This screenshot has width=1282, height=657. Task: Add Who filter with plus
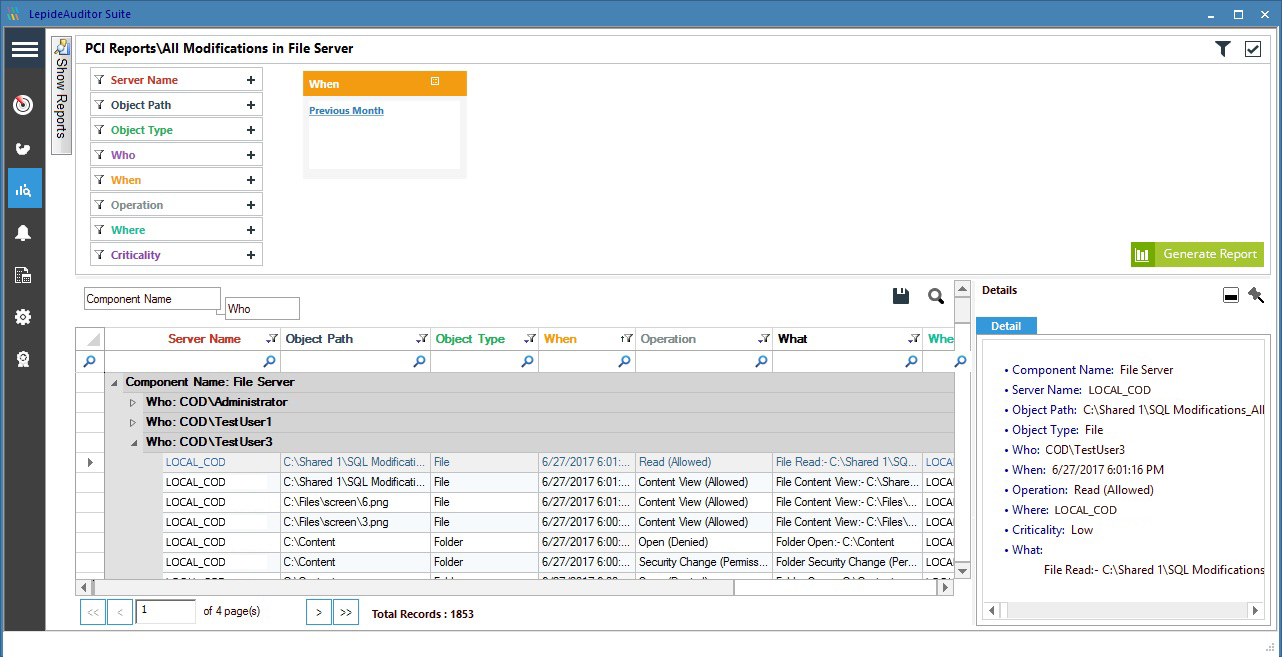click(251, 155)
